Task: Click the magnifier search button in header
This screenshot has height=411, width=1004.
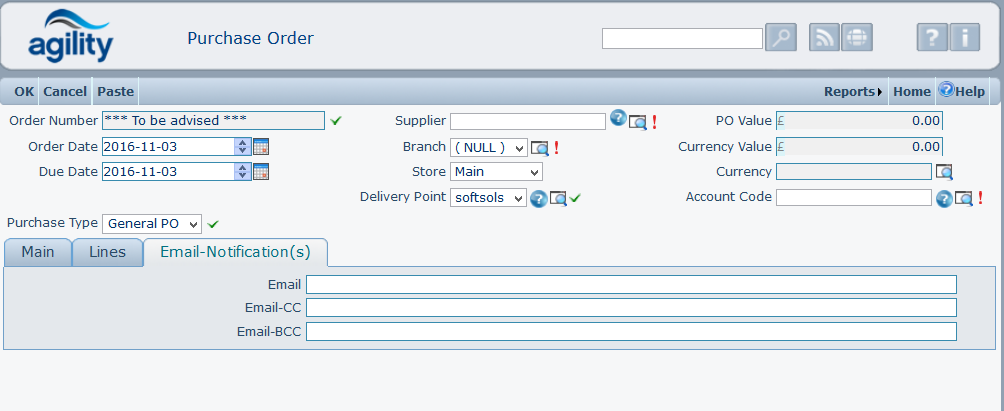Action: coord(780,38)
